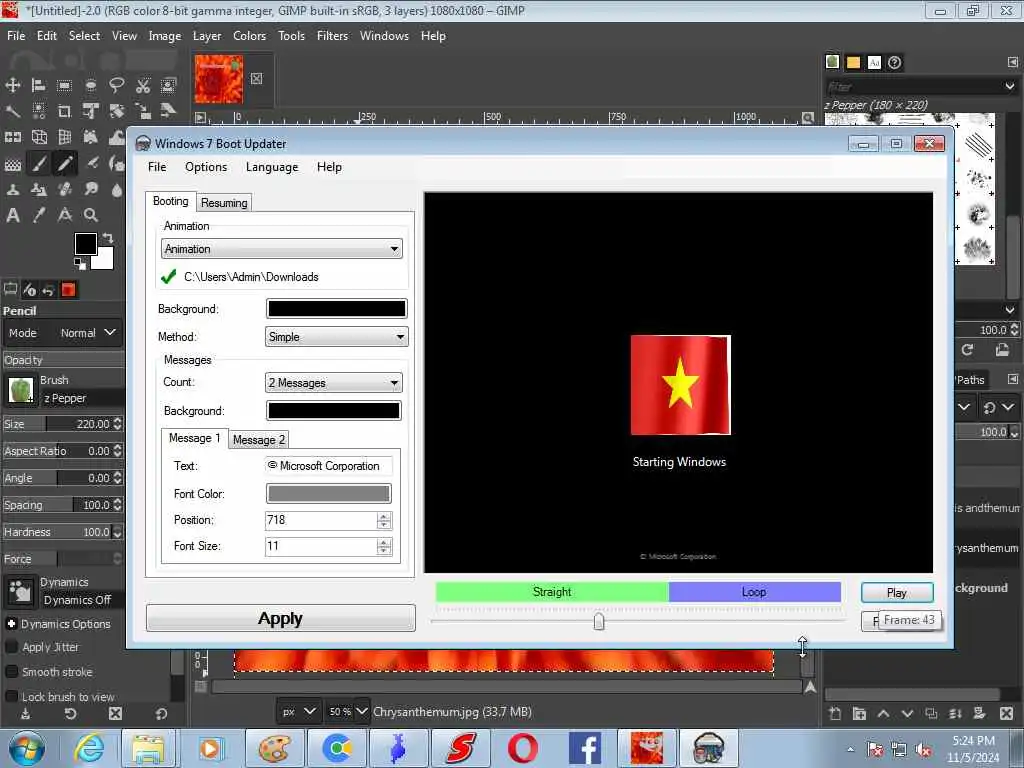The image size is (1024, 768).
Task: Open Options menu in Boot Updater
Action: coord(206,167)
